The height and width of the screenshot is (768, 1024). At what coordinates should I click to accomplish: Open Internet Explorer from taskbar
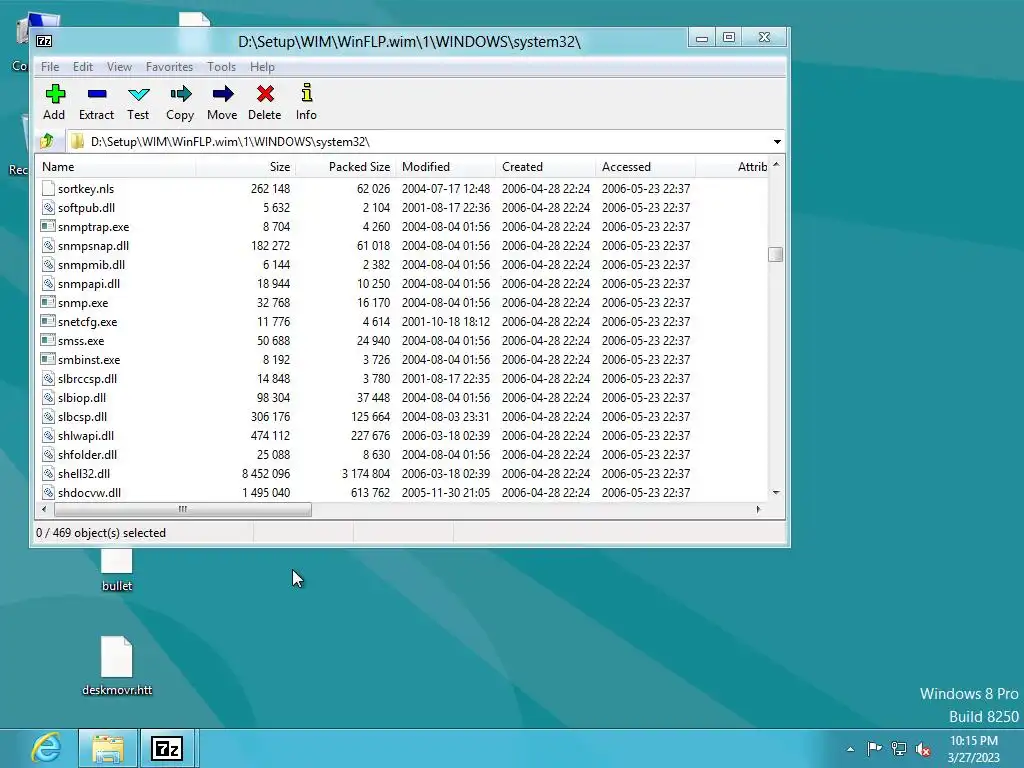tap(46, 748)
